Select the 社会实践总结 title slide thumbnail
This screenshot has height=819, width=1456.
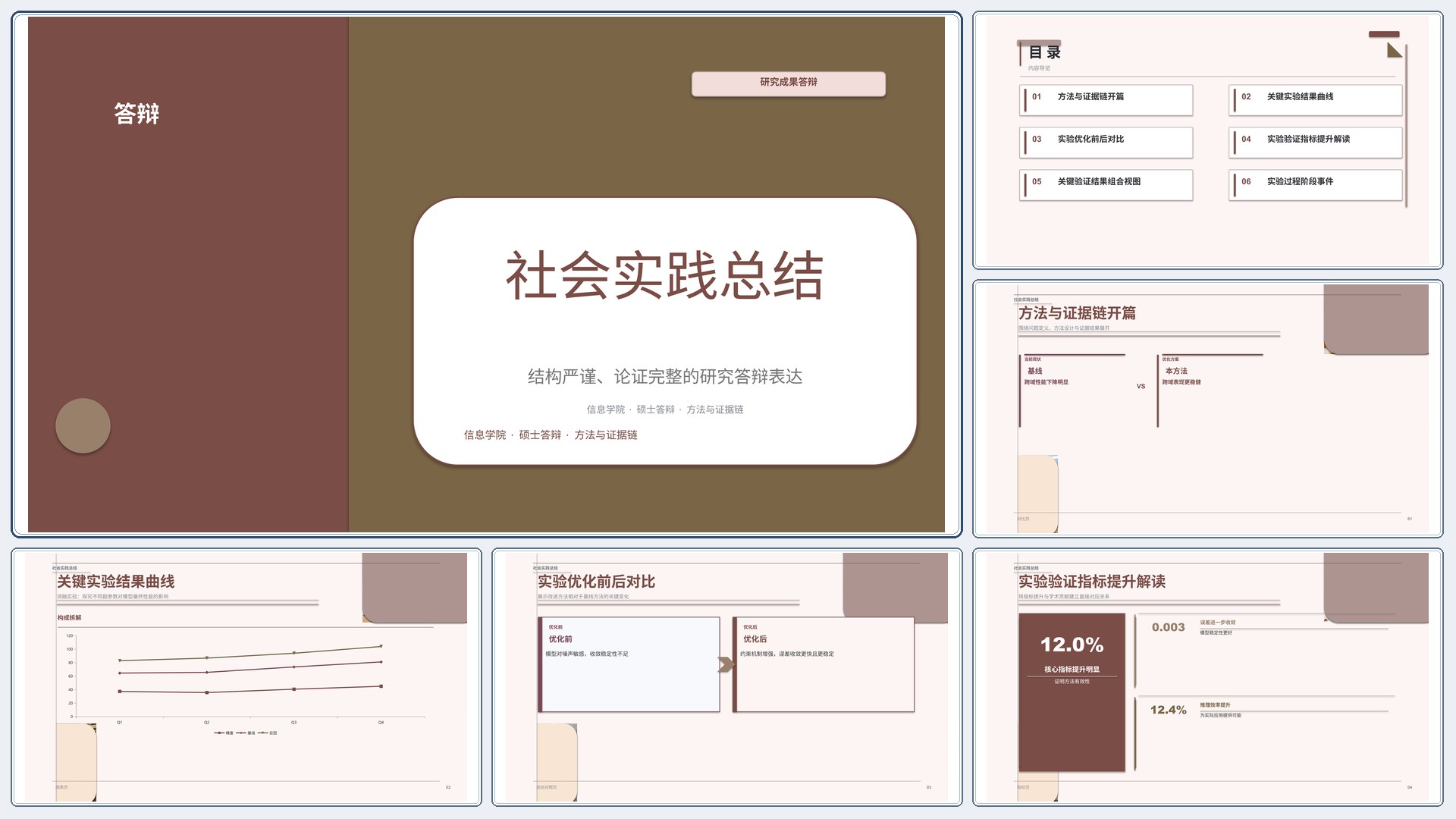pyautogui.click(x=486, y=275)
